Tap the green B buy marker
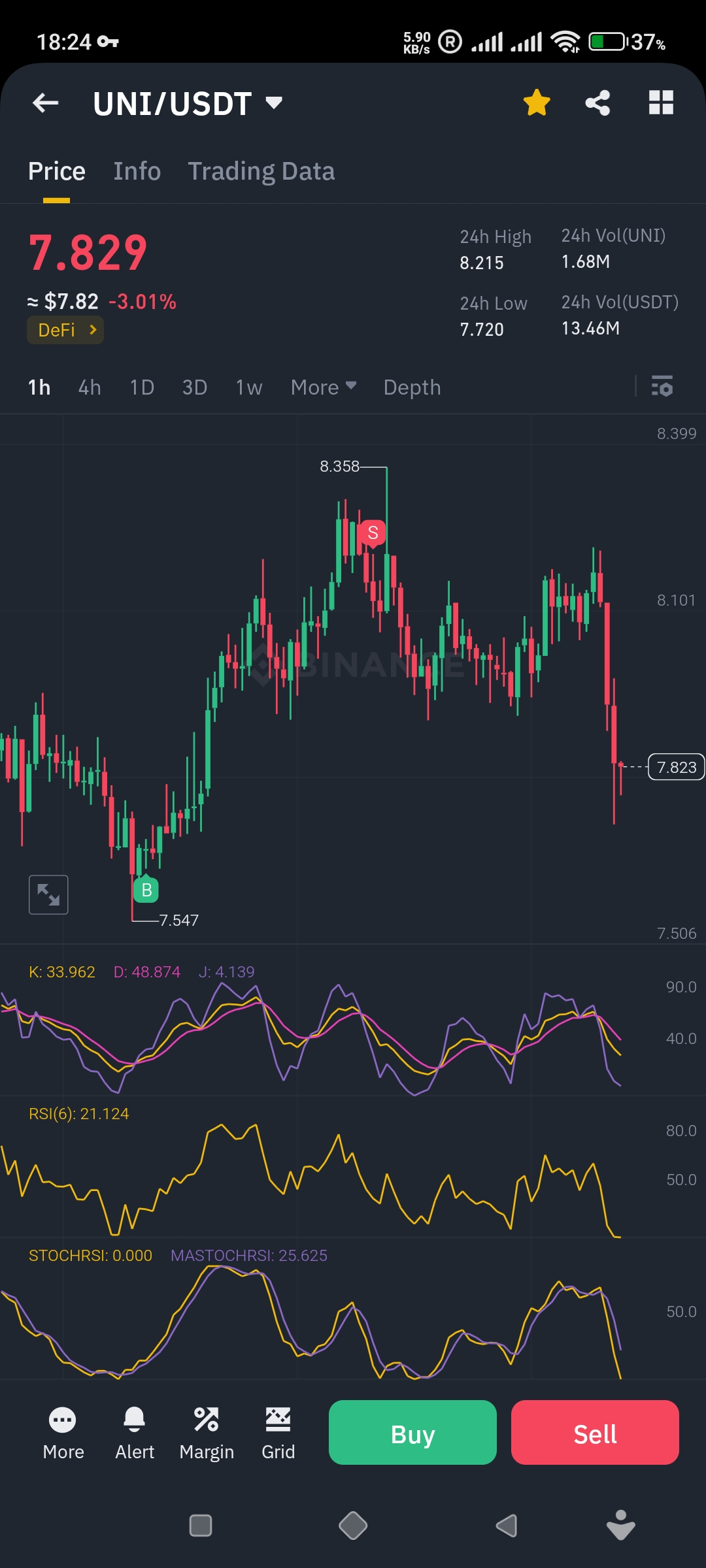 tap(146, 889)
